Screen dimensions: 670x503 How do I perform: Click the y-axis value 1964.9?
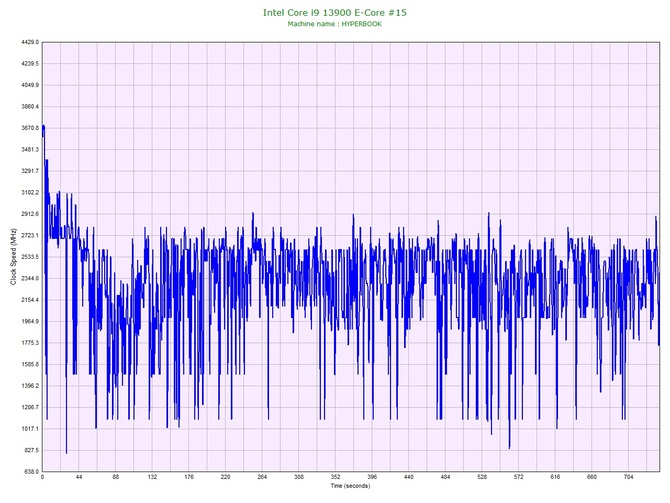click(30, 321)
